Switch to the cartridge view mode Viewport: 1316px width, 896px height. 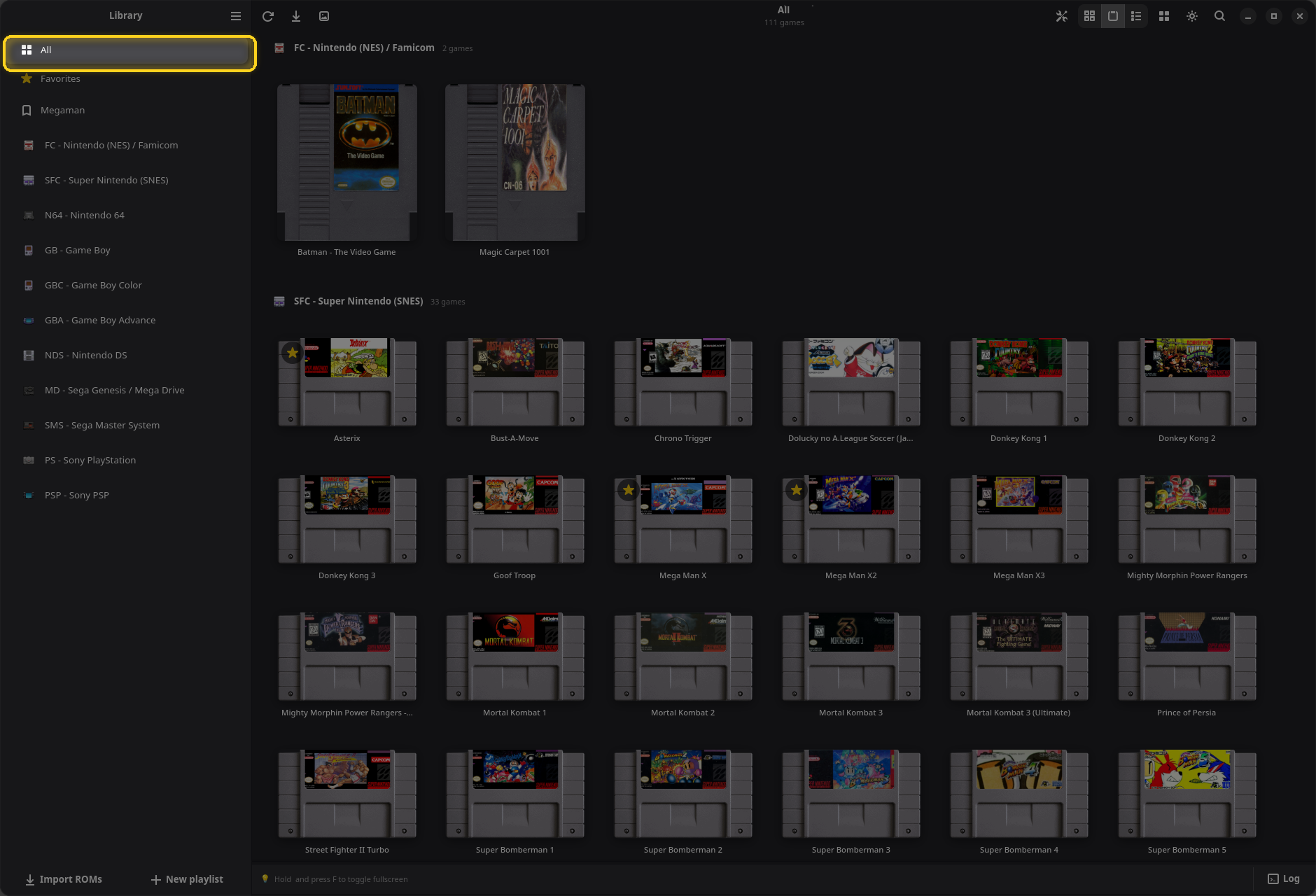click(x=1113, y=16)
